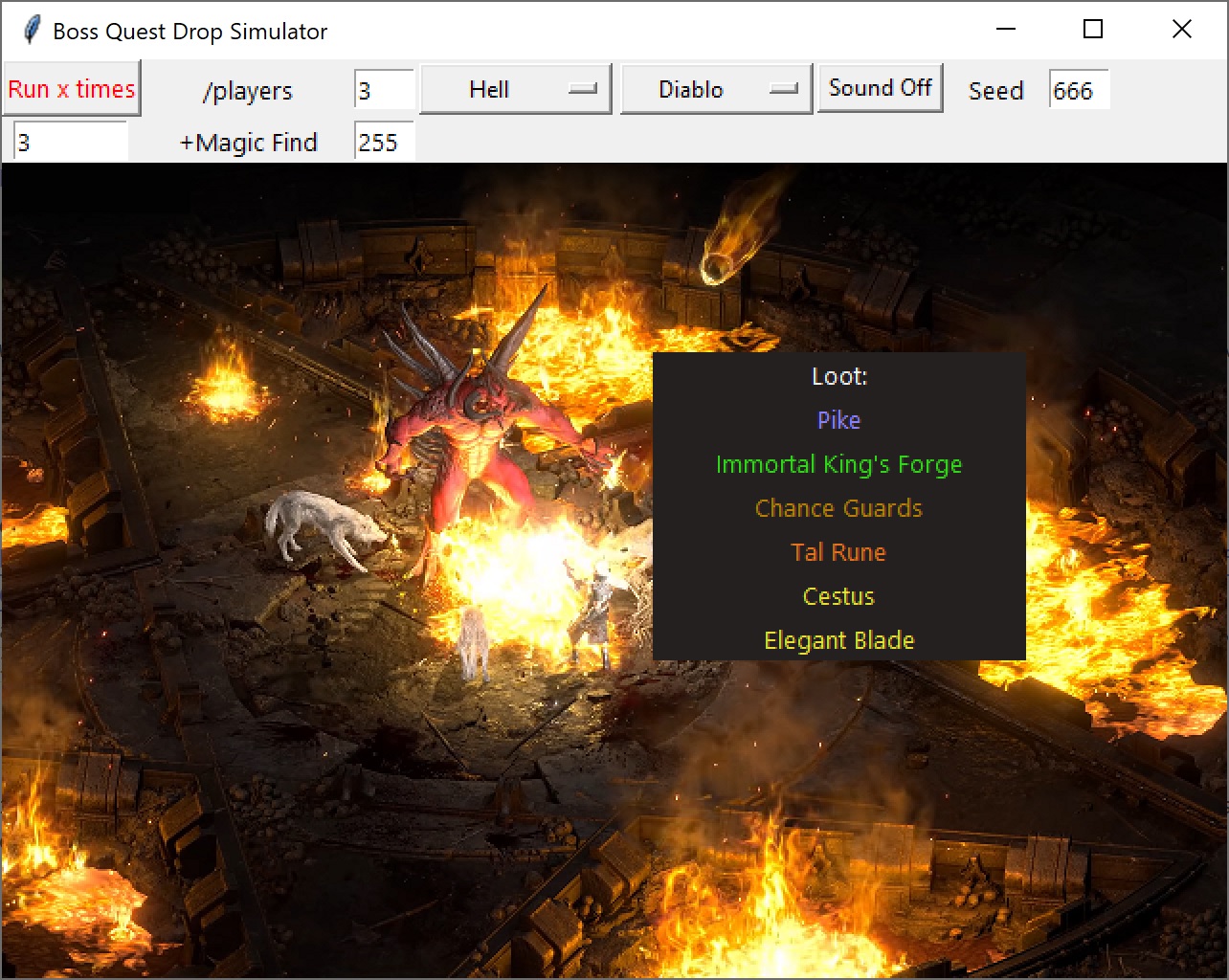Click the feather icon in title bar
1229x980 pixels.
click(x=31, y=31)
